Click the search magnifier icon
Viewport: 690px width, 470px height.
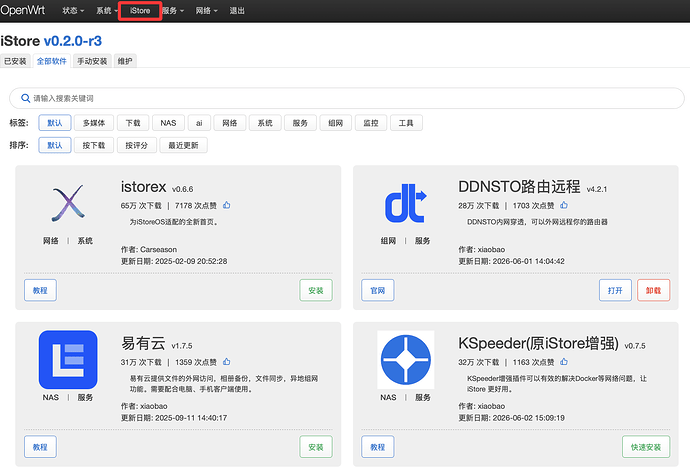point(26,98)
